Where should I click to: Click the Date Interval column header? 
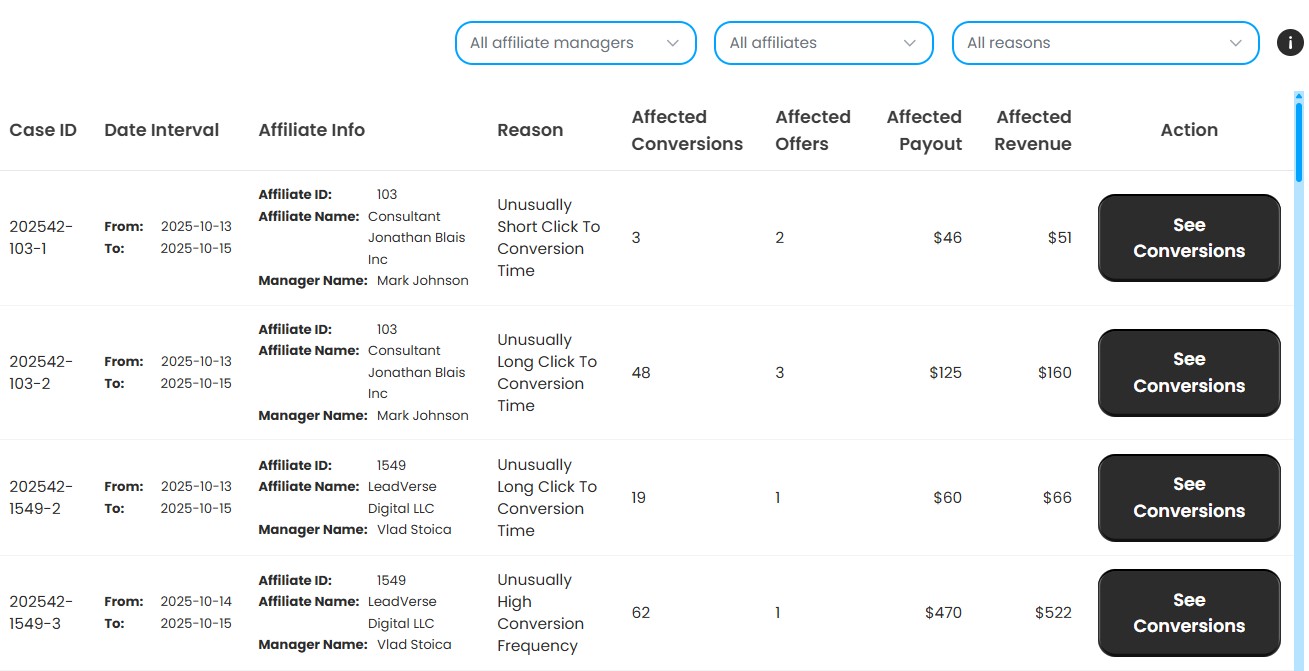(x=161, y=129)
